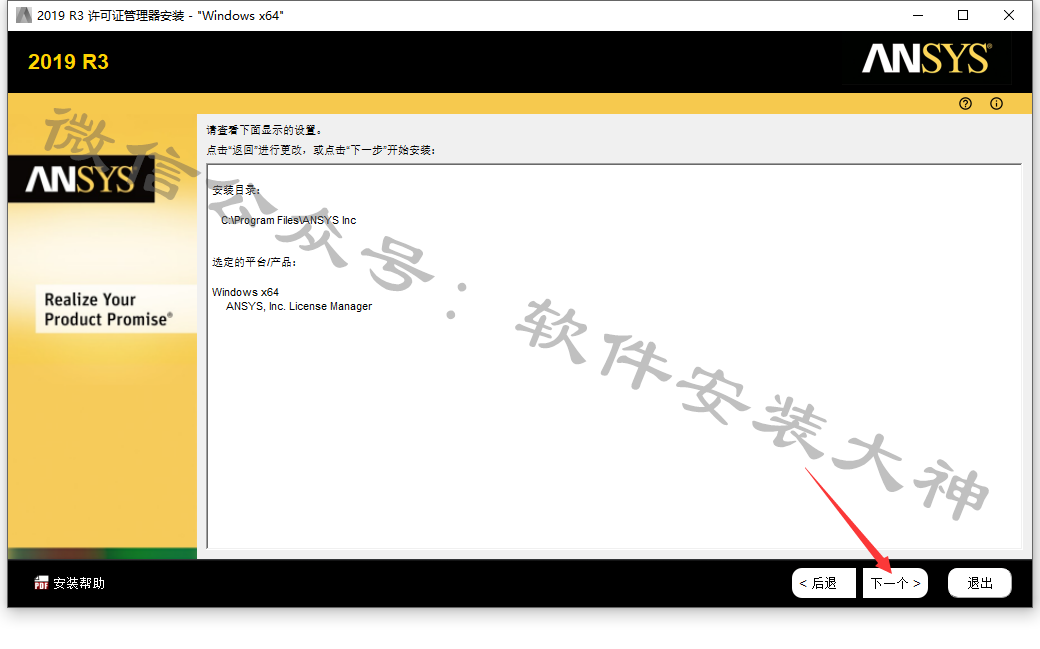Image resolution: width=1040 pixels, height=649 pixels.
Task: Click the ANSYS logo in the left sidebar
Action: (x=80, y=179)
